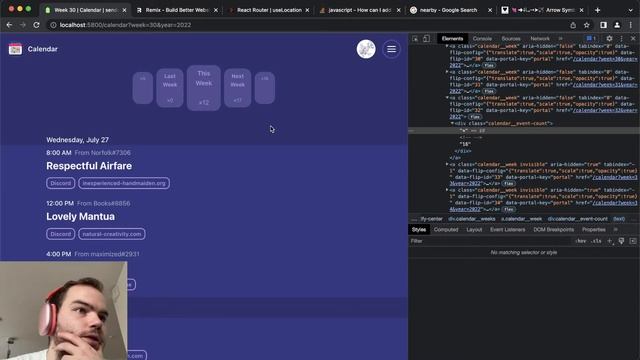Activate the DevTools inspect element picker

[x=415, y=38]
